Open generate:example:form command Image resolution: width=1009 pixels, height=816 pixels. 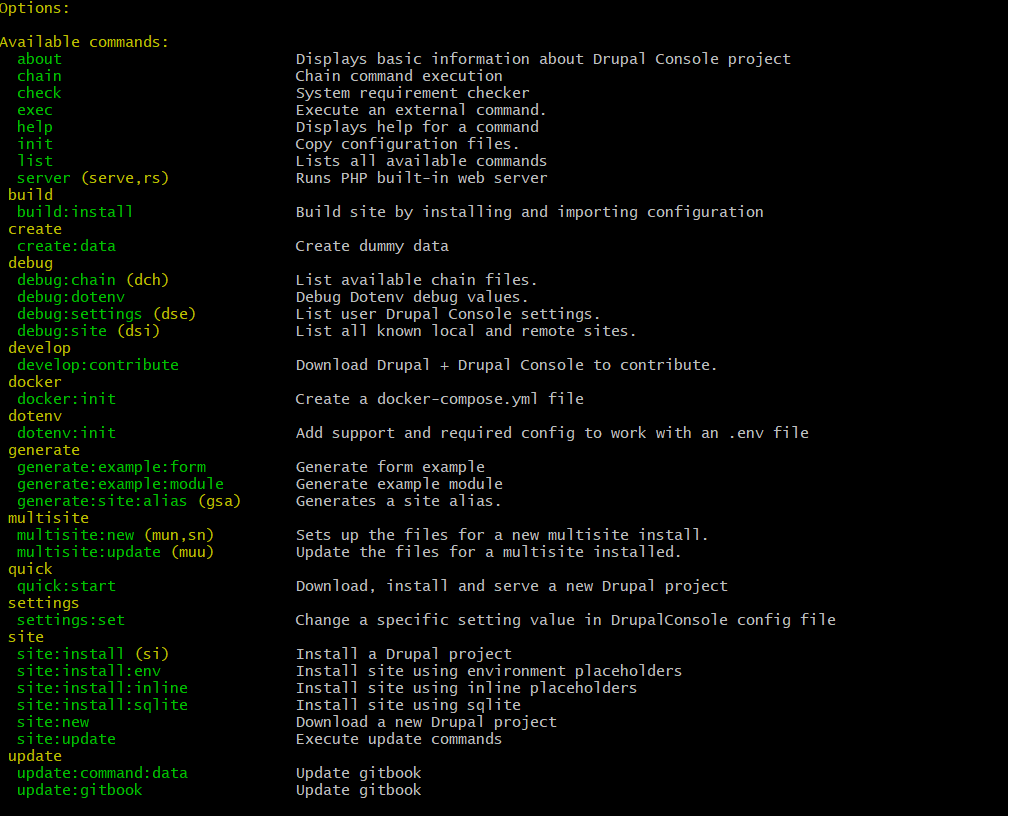click(x=111, y=466)
